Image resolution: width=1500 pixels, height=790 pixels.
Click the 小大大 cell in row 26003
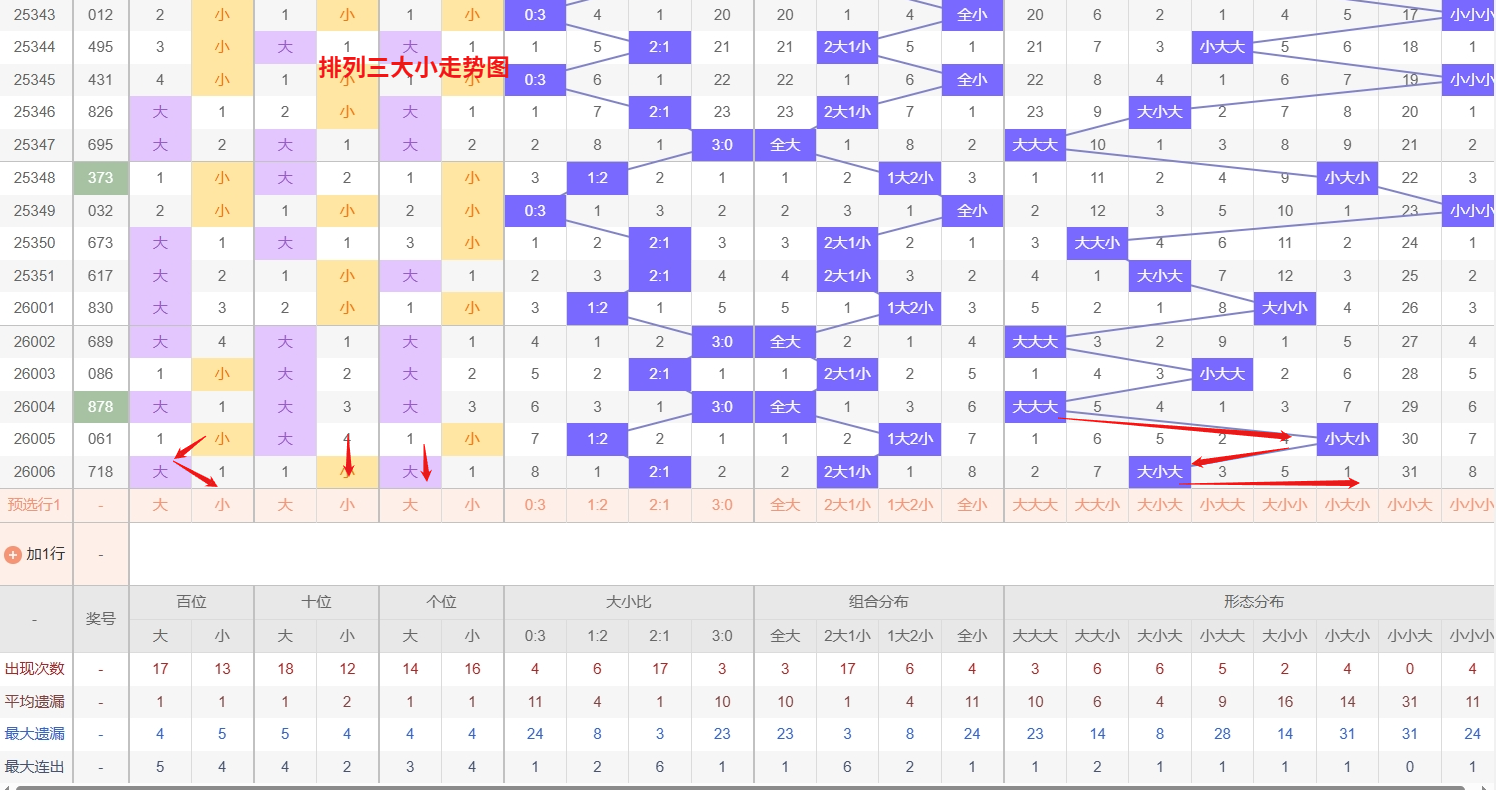[x=1222, y=374]
